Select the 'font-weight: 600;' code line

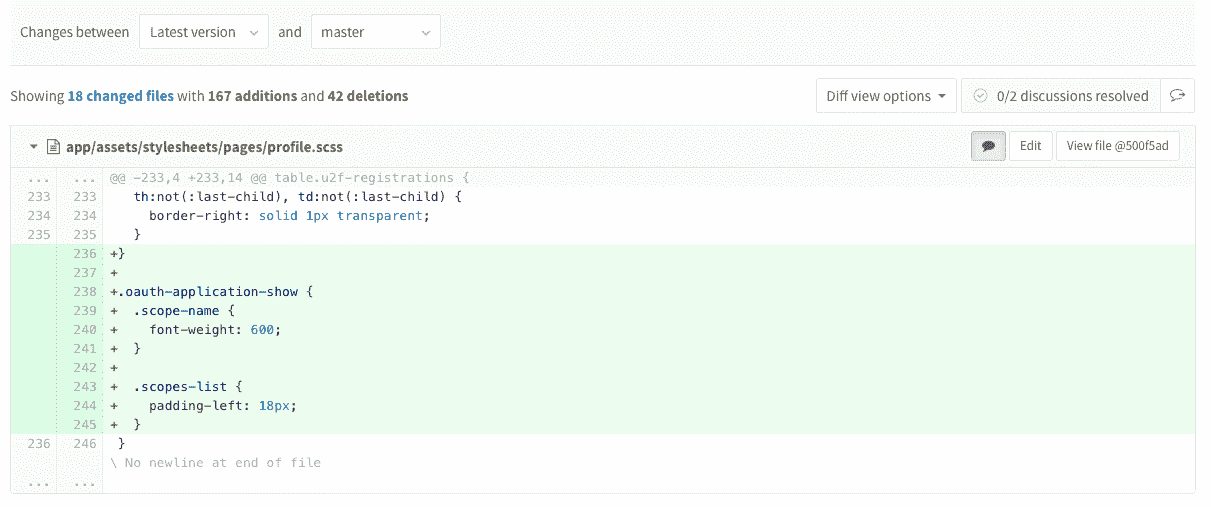coord(648,330)
